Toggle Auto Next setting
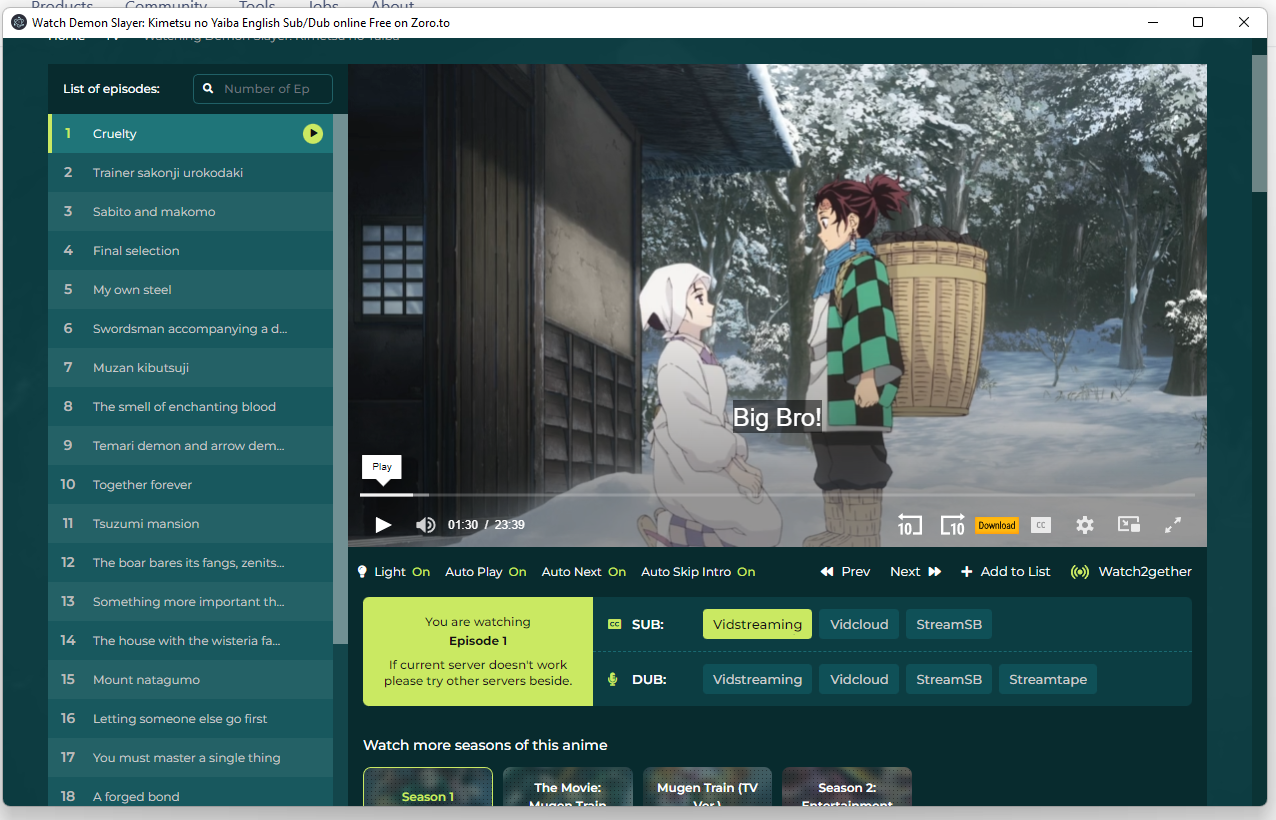Screen dimensions: 1276x820 (x=584, y=572)
